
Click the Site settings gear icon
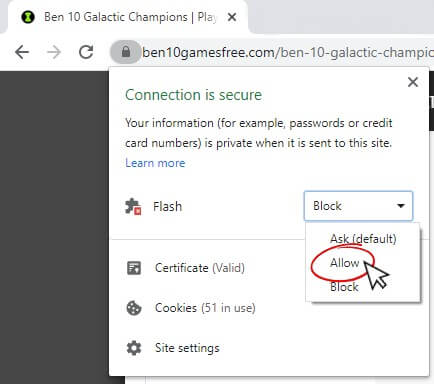pos(134,348)
